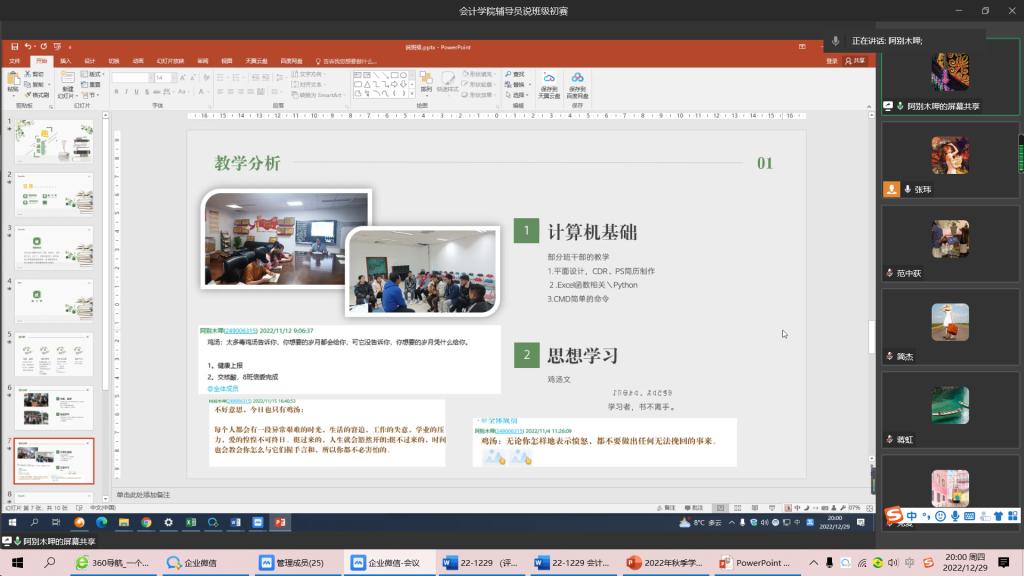Open the font size dropdown

[172, 77]
